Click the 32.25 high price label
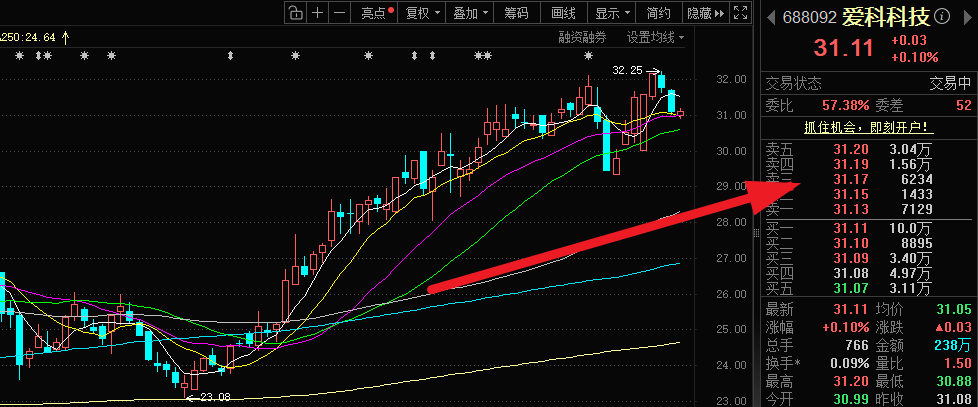The width and height of the screenshot is (978, 407). pos(627,71)
